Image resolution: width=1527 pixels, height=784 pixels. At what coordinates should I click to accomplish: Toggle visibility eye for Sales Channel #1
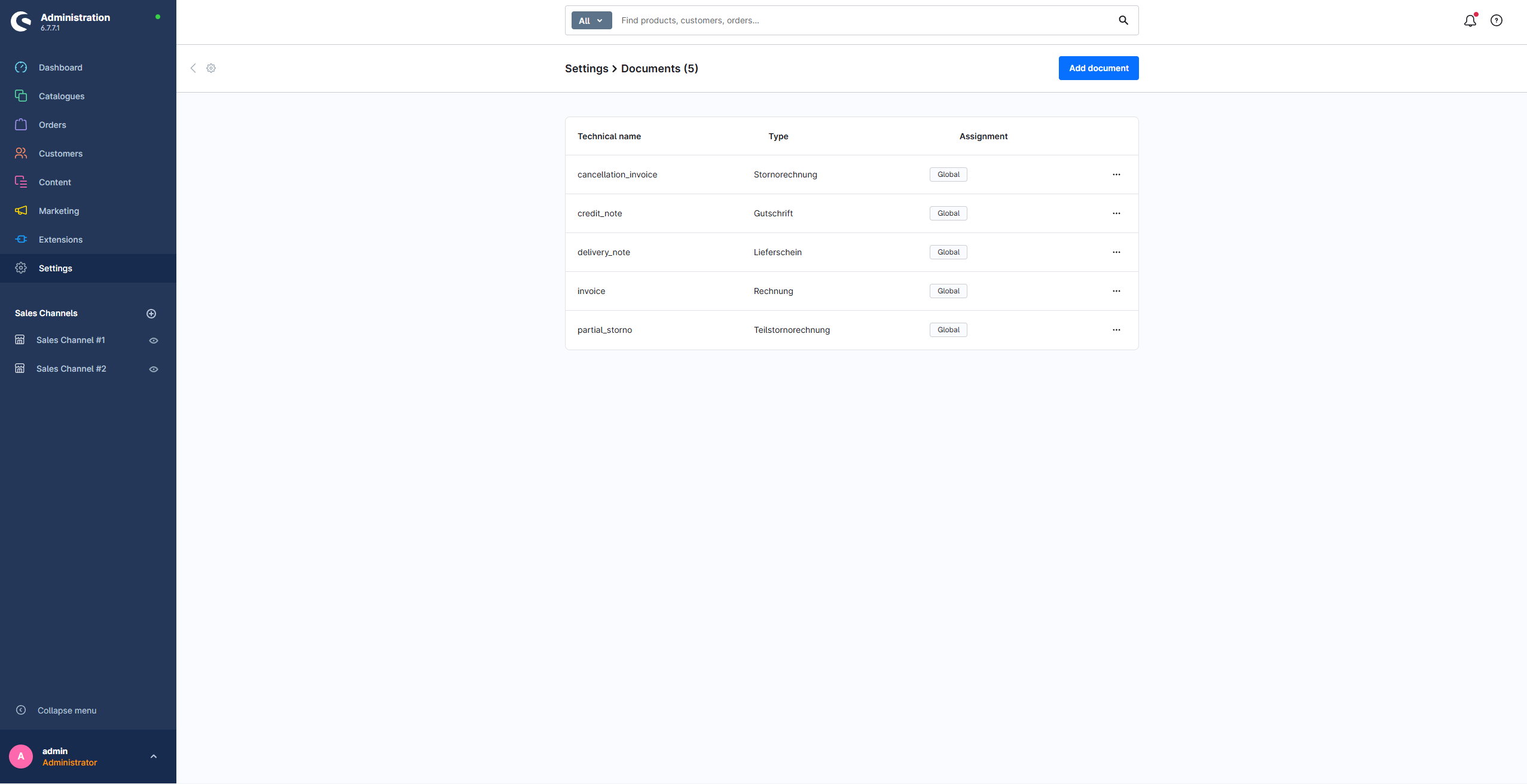154,341
